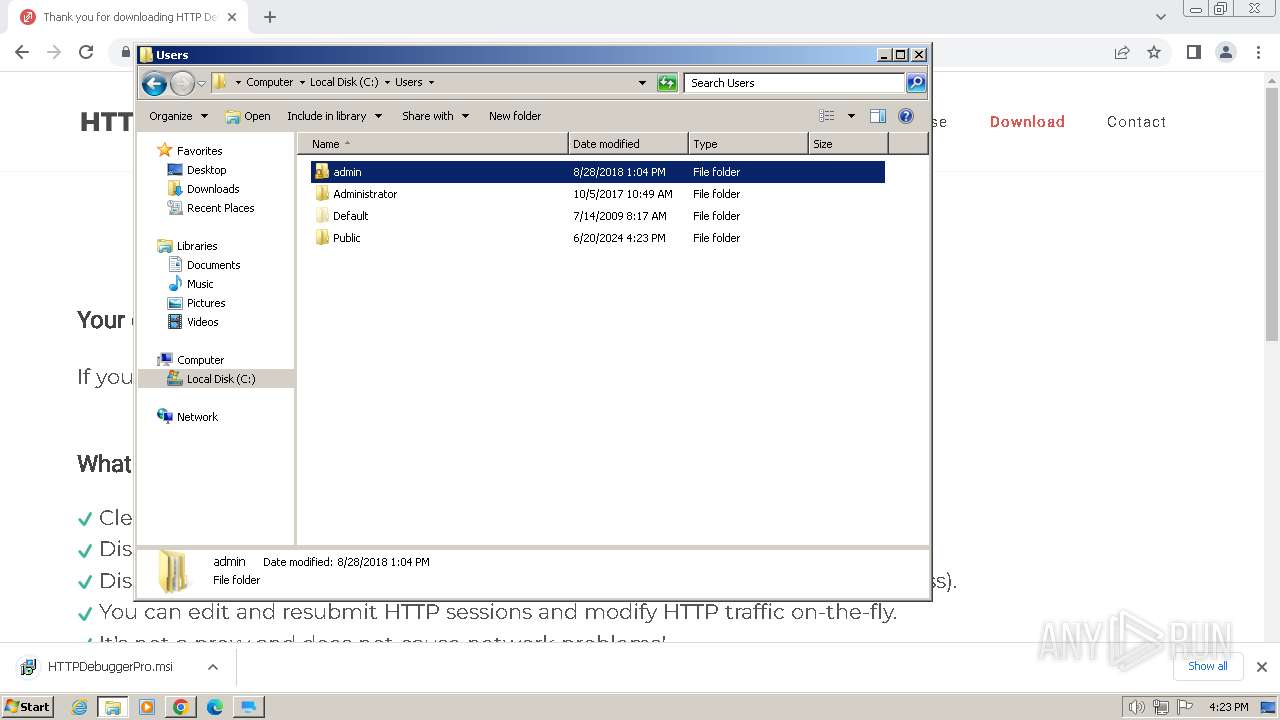Image resolution: width=1280 pixels, height=720 pixels.
Task: Open the Documents library
Action: coord(213,265)
